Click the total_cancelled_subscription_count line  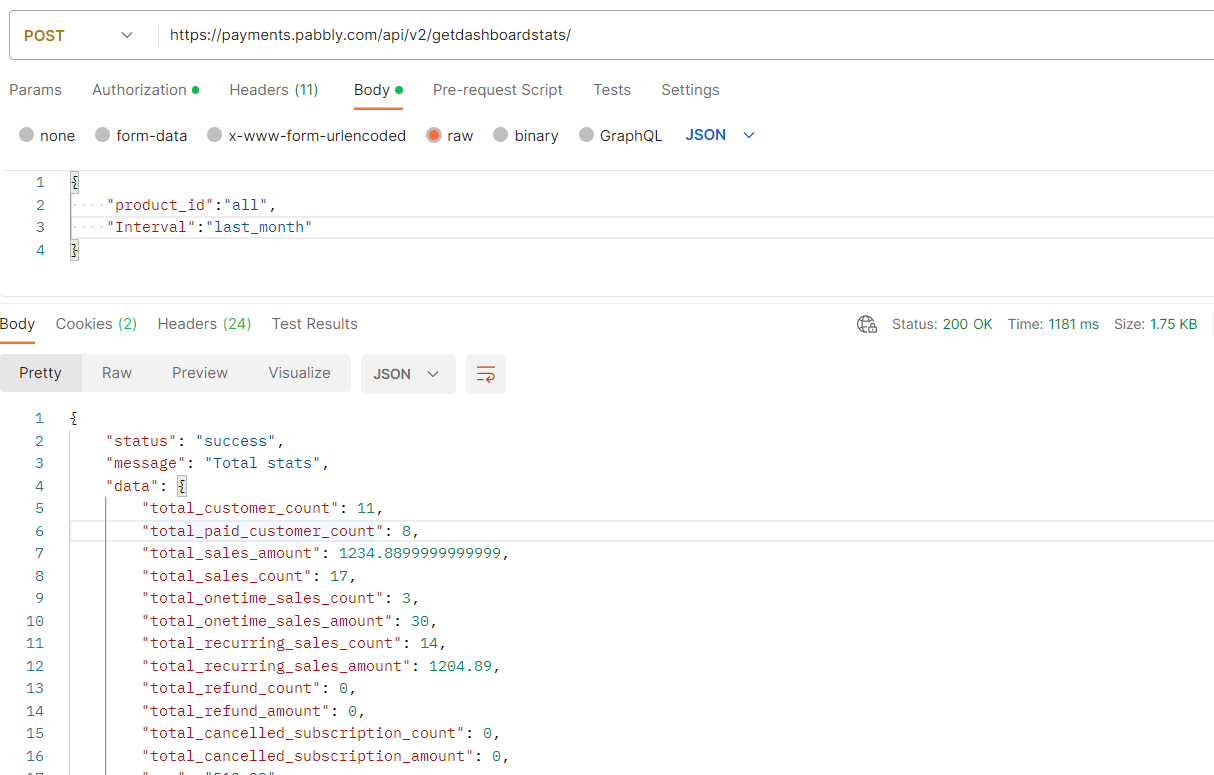[321, 733]
